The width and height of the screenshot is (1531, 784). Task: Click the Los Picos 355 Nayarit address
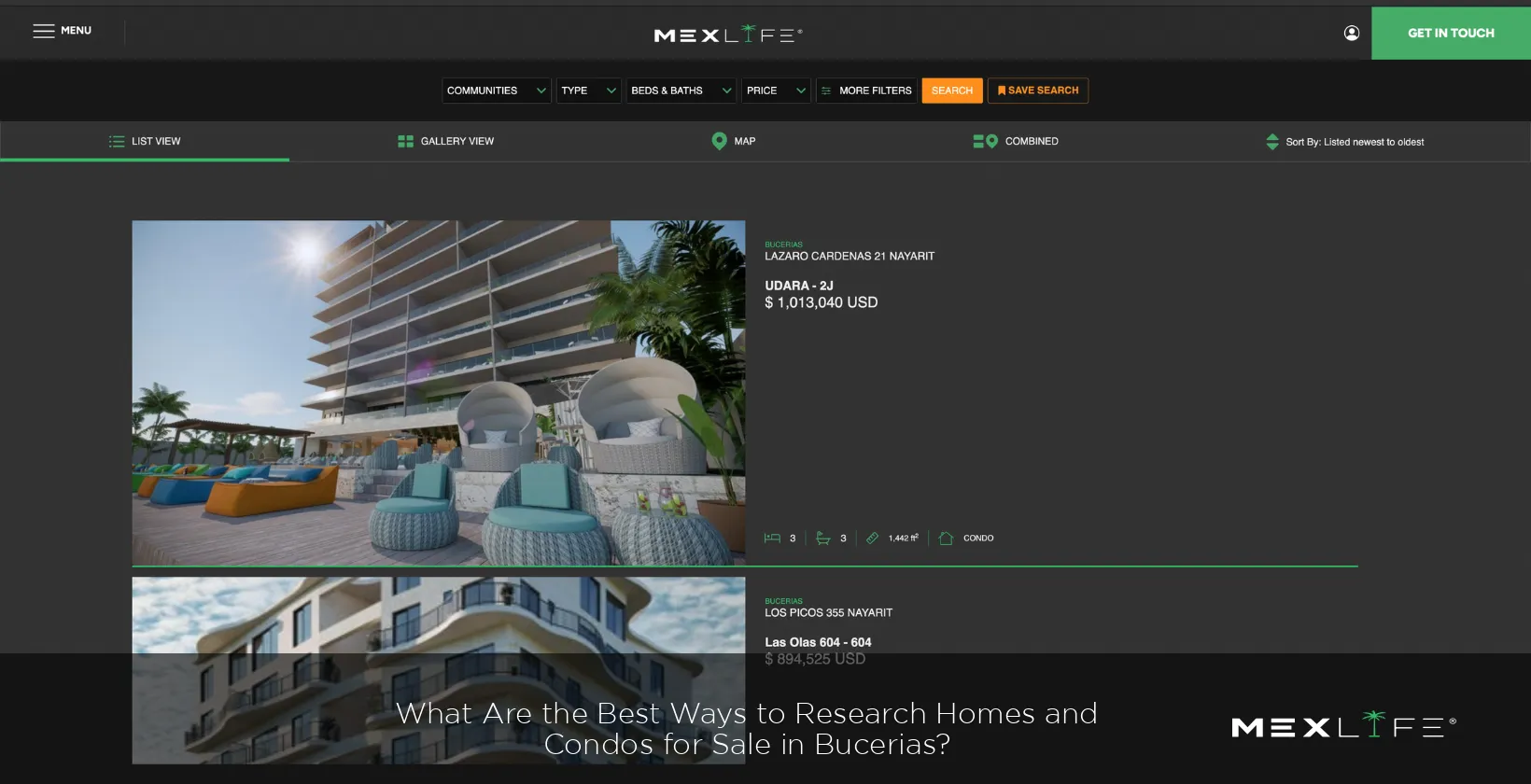point(829,612)
